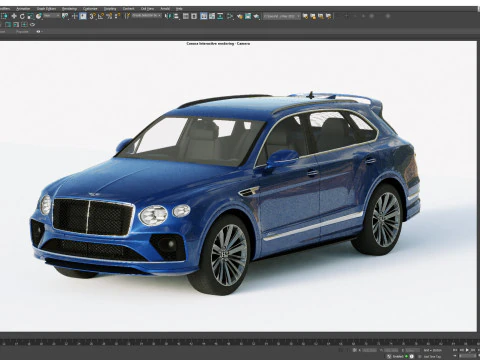480x360 pixels.
Task: Go to start of animation
Action: (x=455, y=350)
